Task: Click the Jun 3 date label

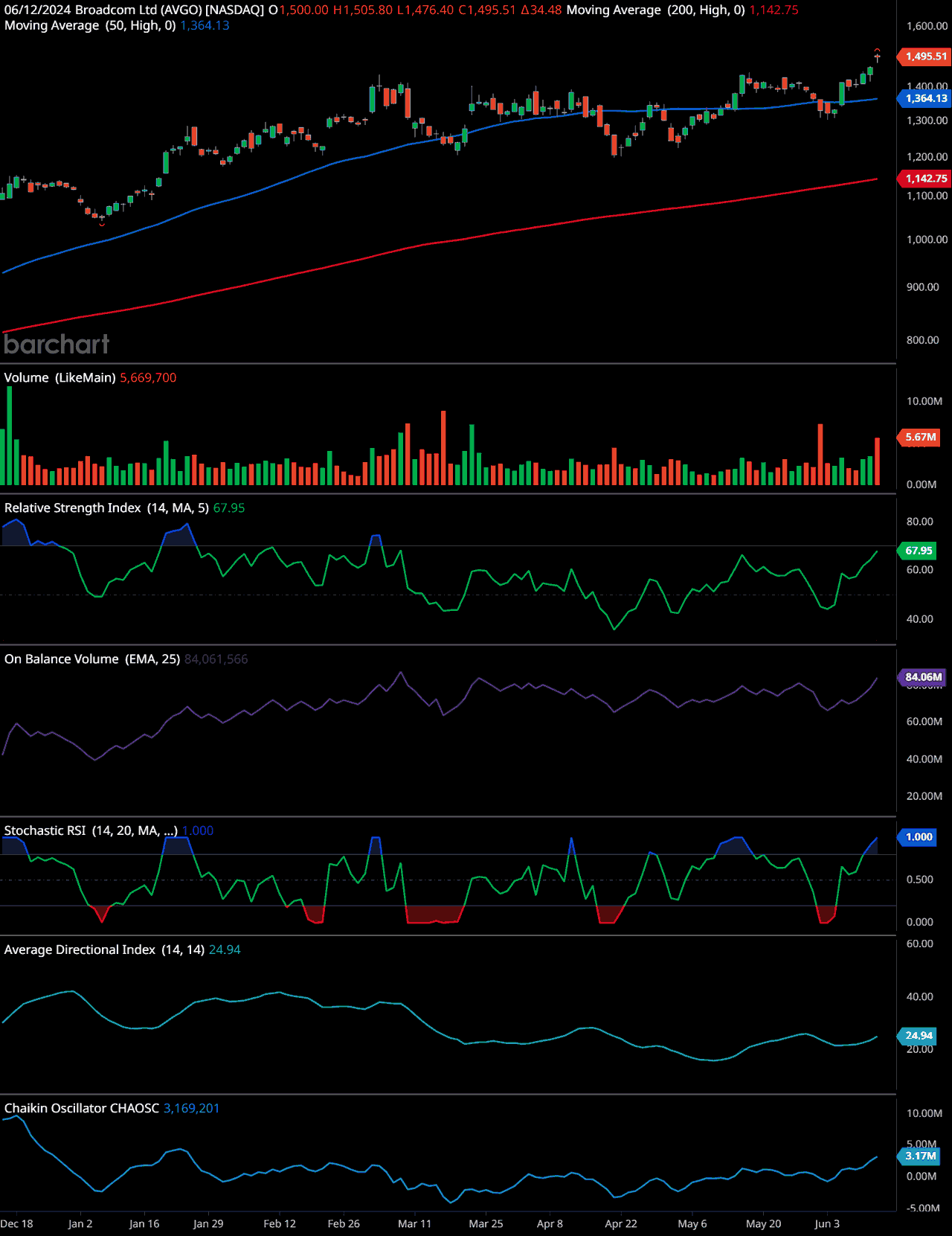Action: pos(827,1223)
